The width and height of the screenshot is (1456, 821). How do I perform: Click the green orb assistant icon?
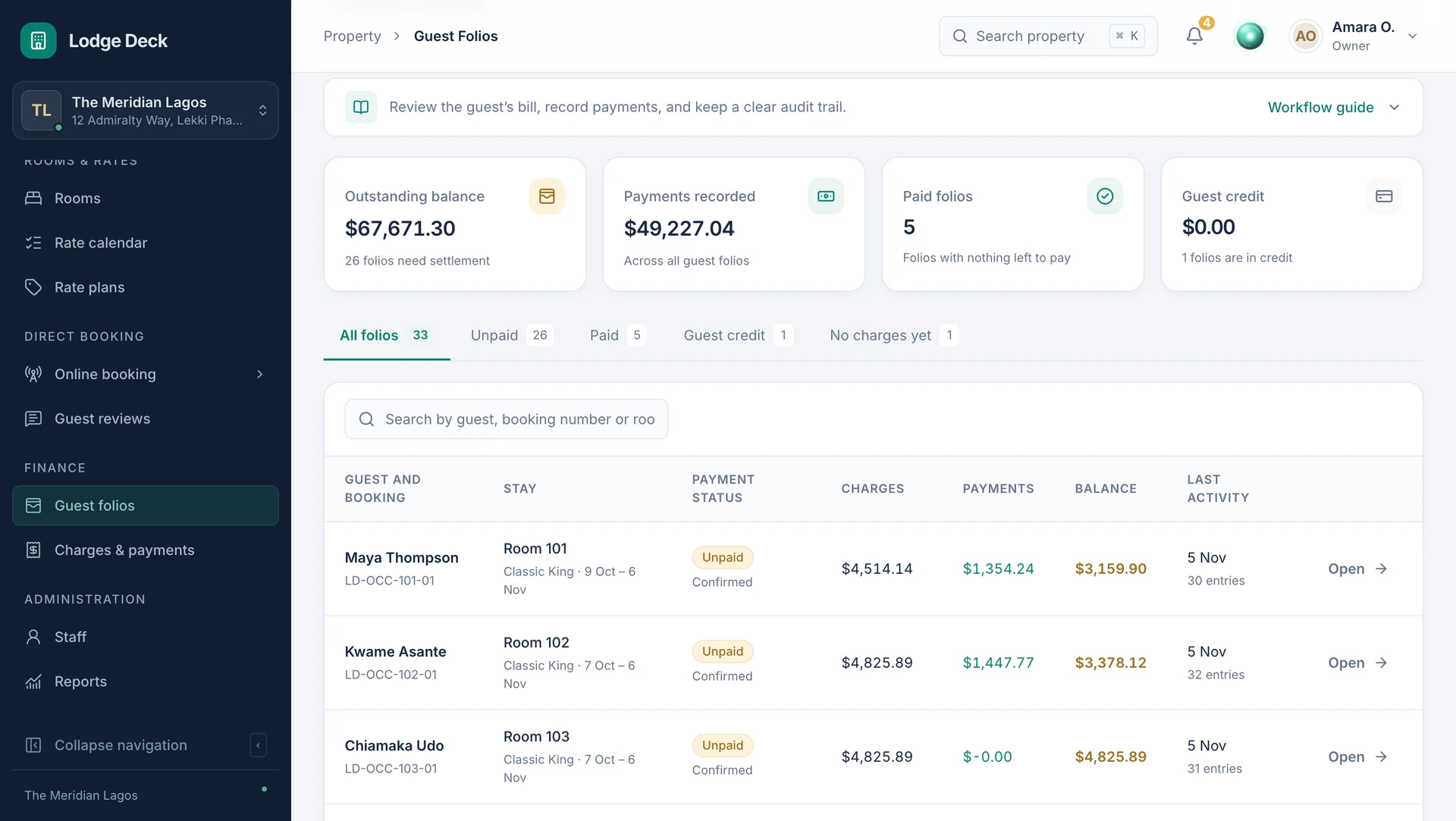(1250, 36)
